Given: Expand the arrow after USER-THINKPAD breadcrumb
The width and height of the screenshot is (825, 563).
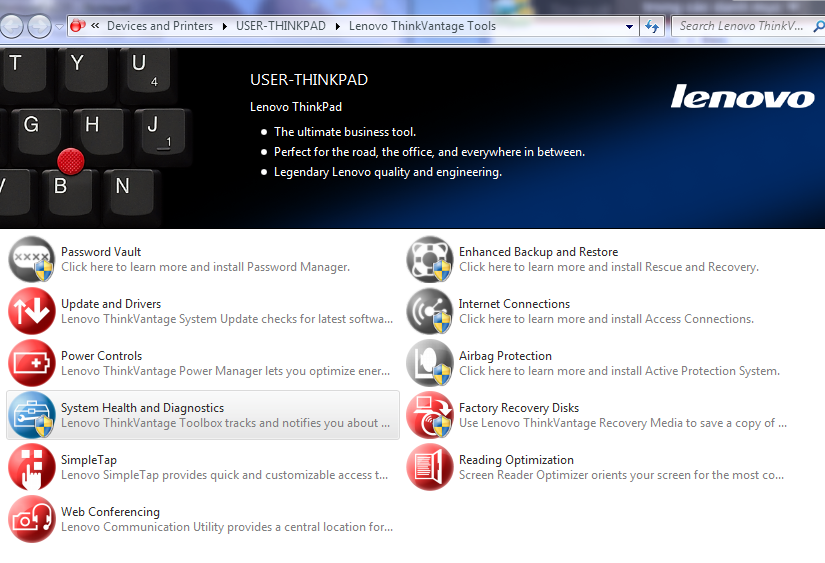Looking at the screenshot, I should 338,26.
